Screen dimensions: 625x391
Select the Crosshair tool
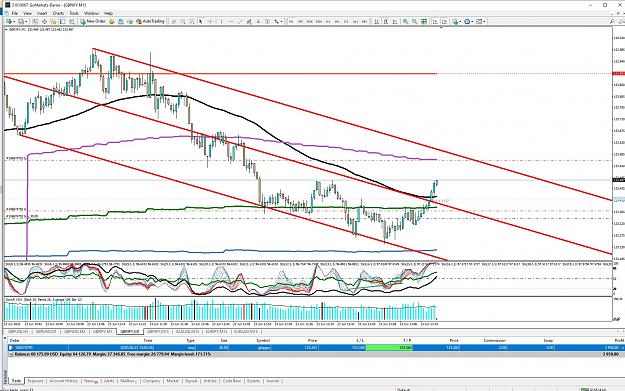pyautogui.click(x=210, y=22)
